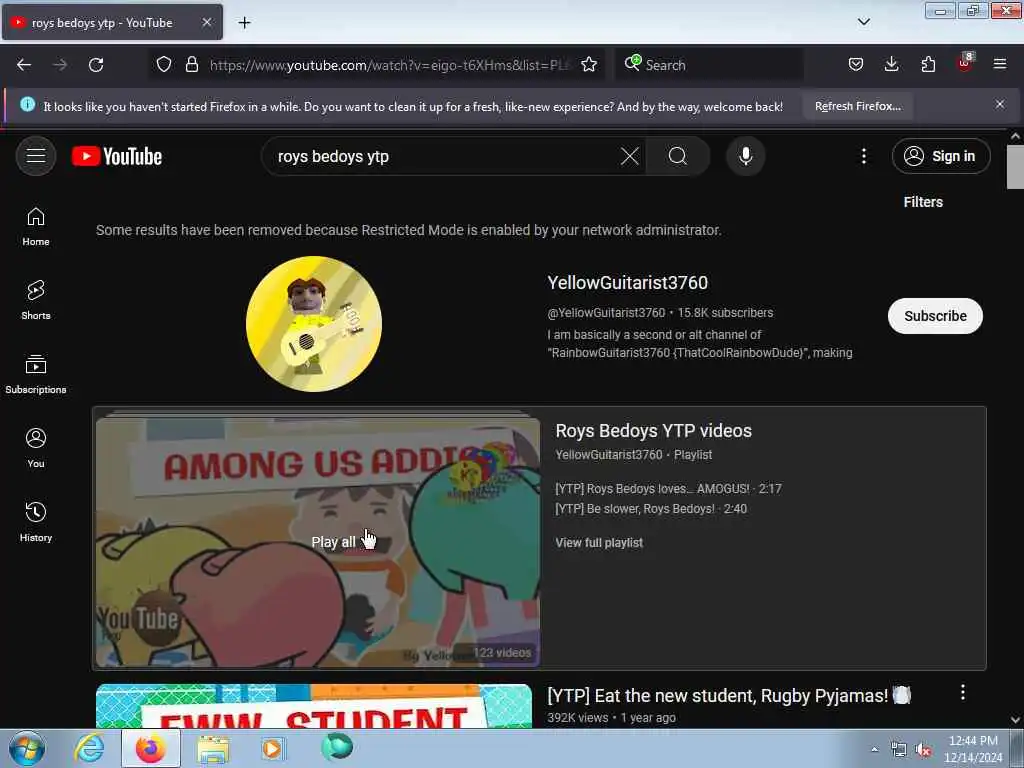The height and width of the screenshot is (768, 1024).
Task: Click the site security padlock icon
Action: (191, 65)
